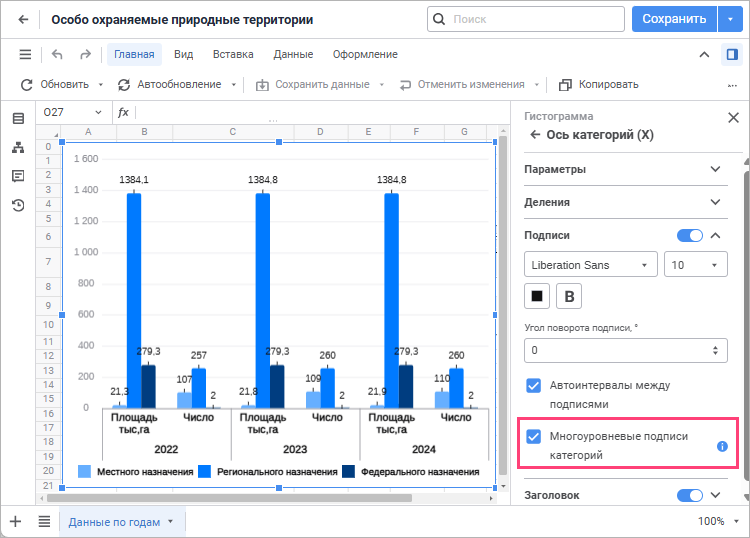
Task: Click the undo arrow icon
Action: [x=57, y=55]
